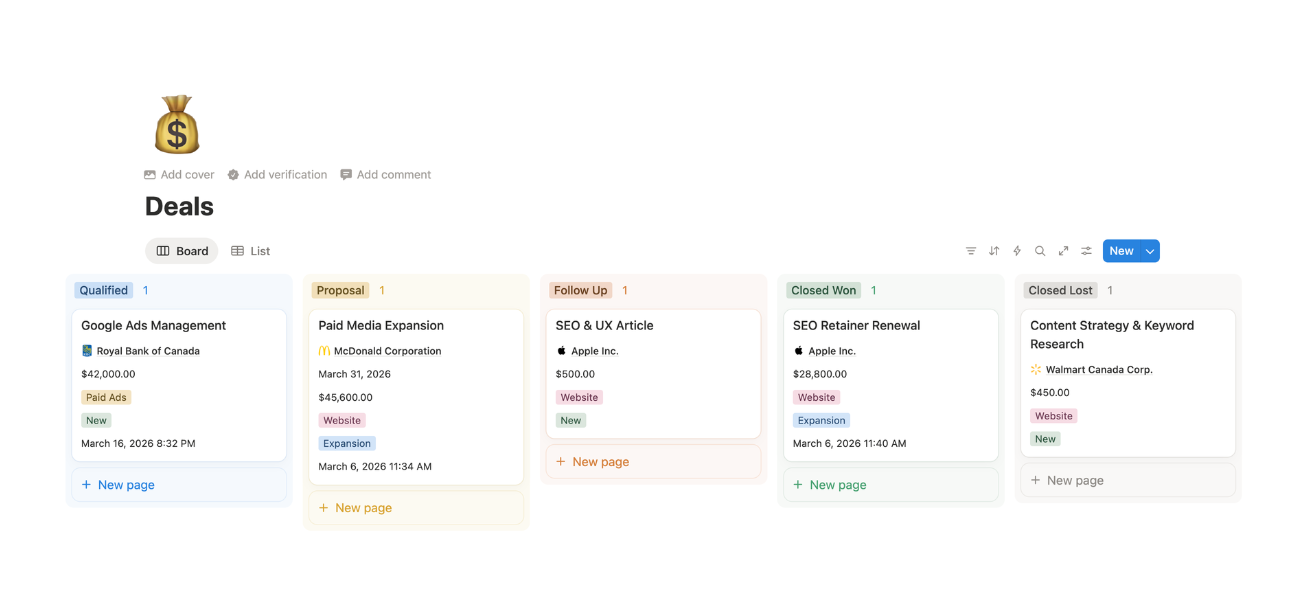Click the $500.00 amount

576,374
